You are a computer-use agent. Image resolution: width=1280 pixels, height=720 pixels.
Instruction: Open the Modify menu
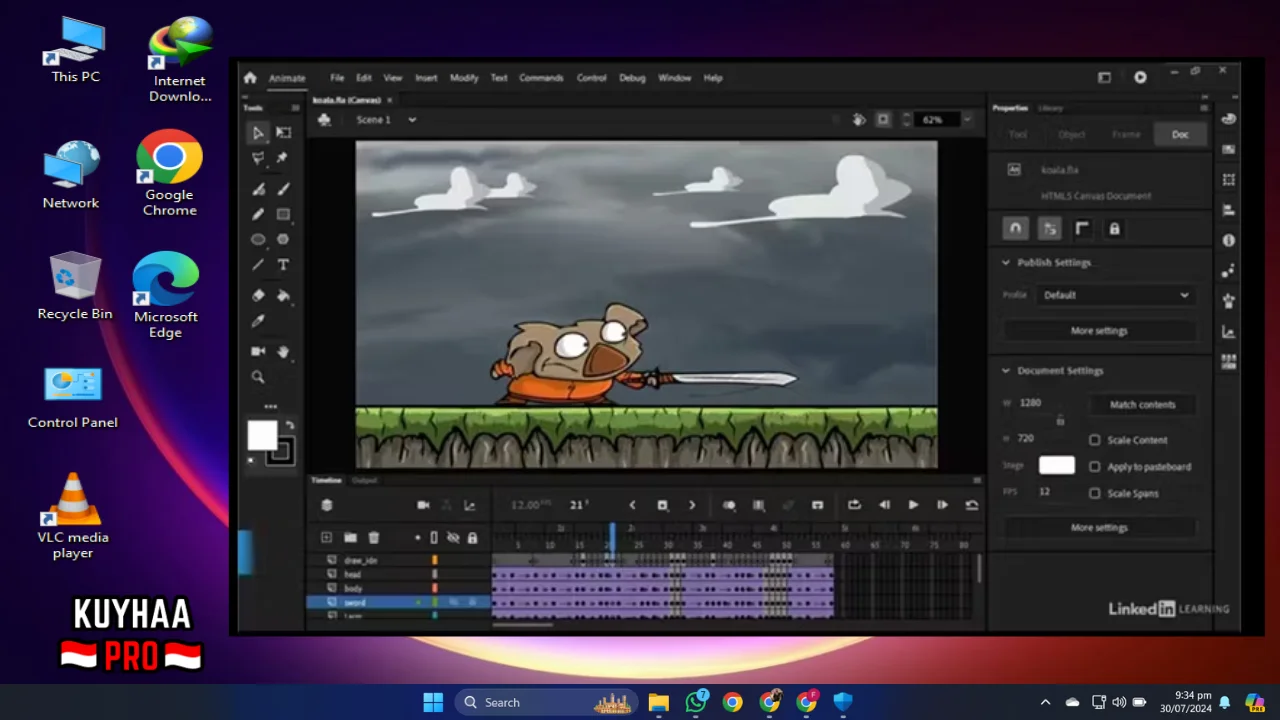[x=464, y=78]
